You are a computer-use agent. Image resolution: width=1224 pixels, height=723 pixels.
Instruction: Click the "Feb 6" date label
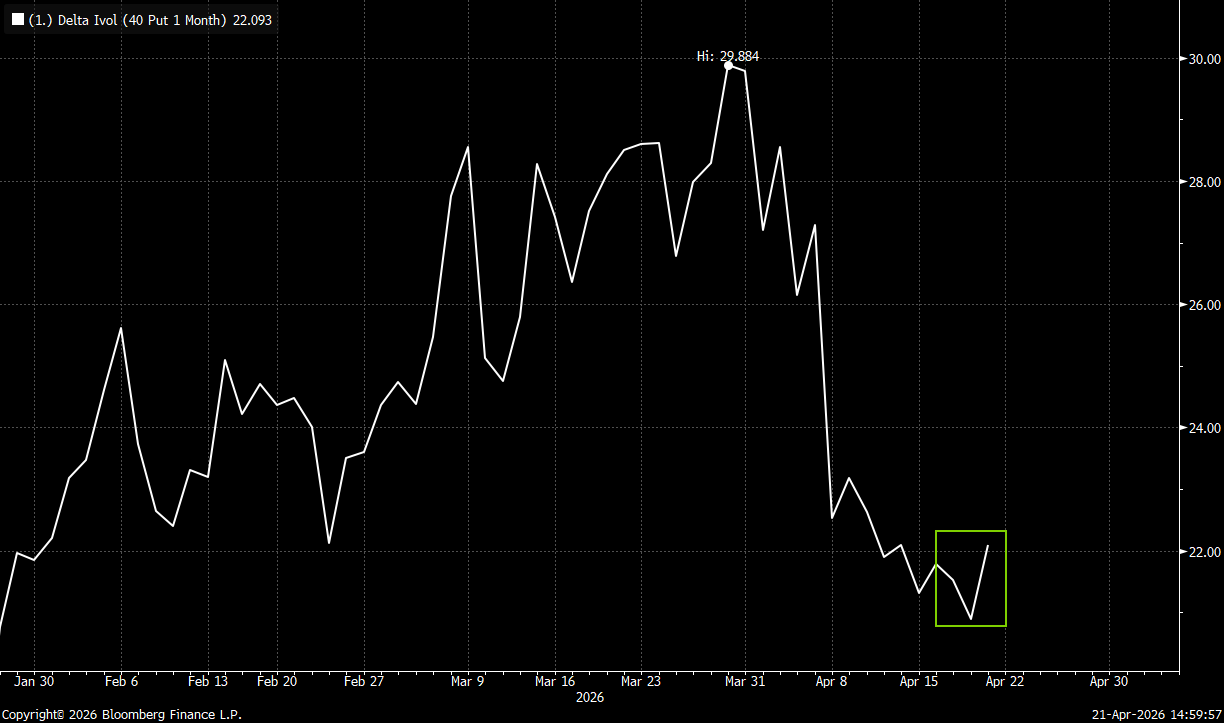tap(121, 681)
